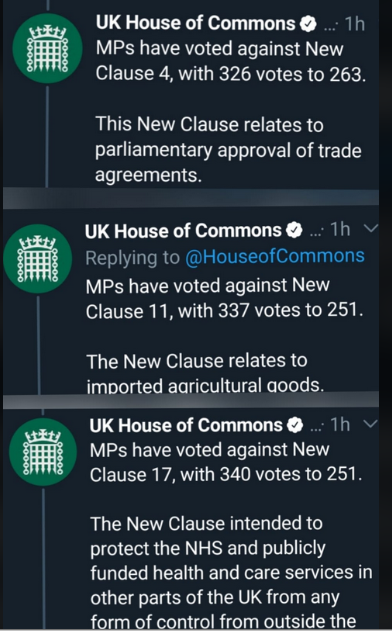The width and height of the screenshot is (392, 631).
Task: Tap the second tweet's portcullis avatar
Action: click(38, 259)
